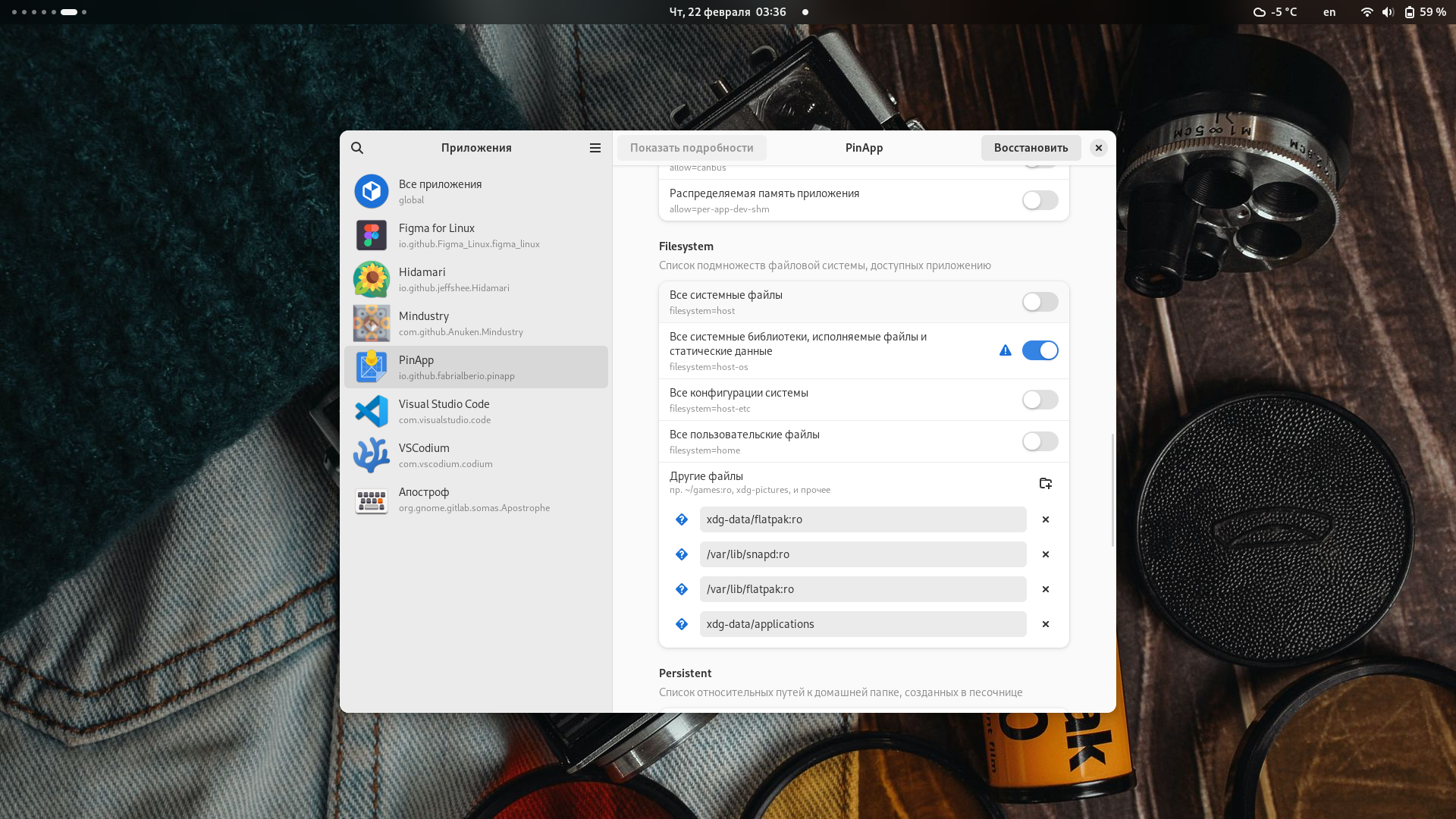Select the VSCodium app icon

[x=372, y=455]
